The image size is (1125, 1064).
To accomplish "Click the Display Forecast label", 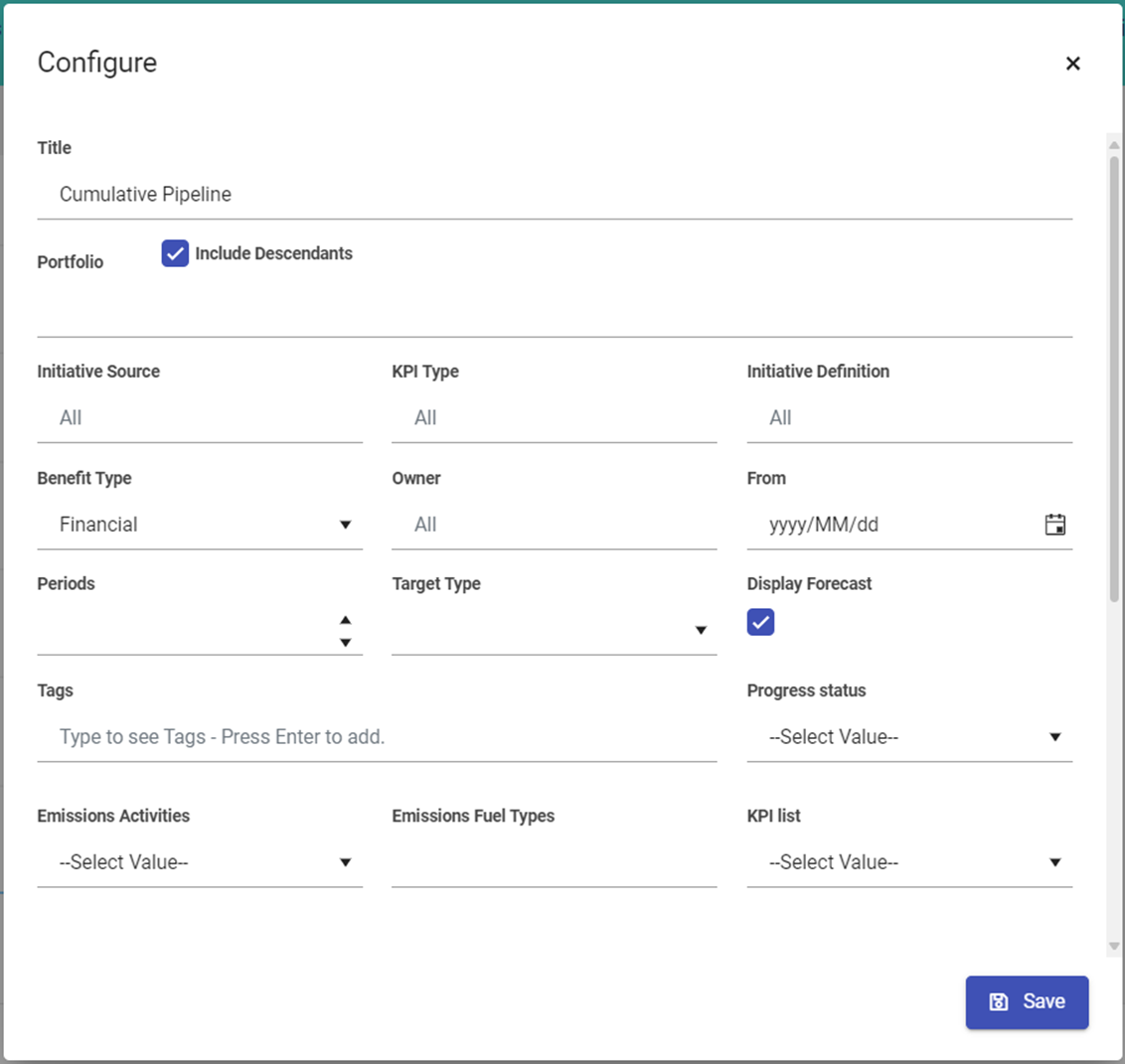I will (x=809, y=583).
